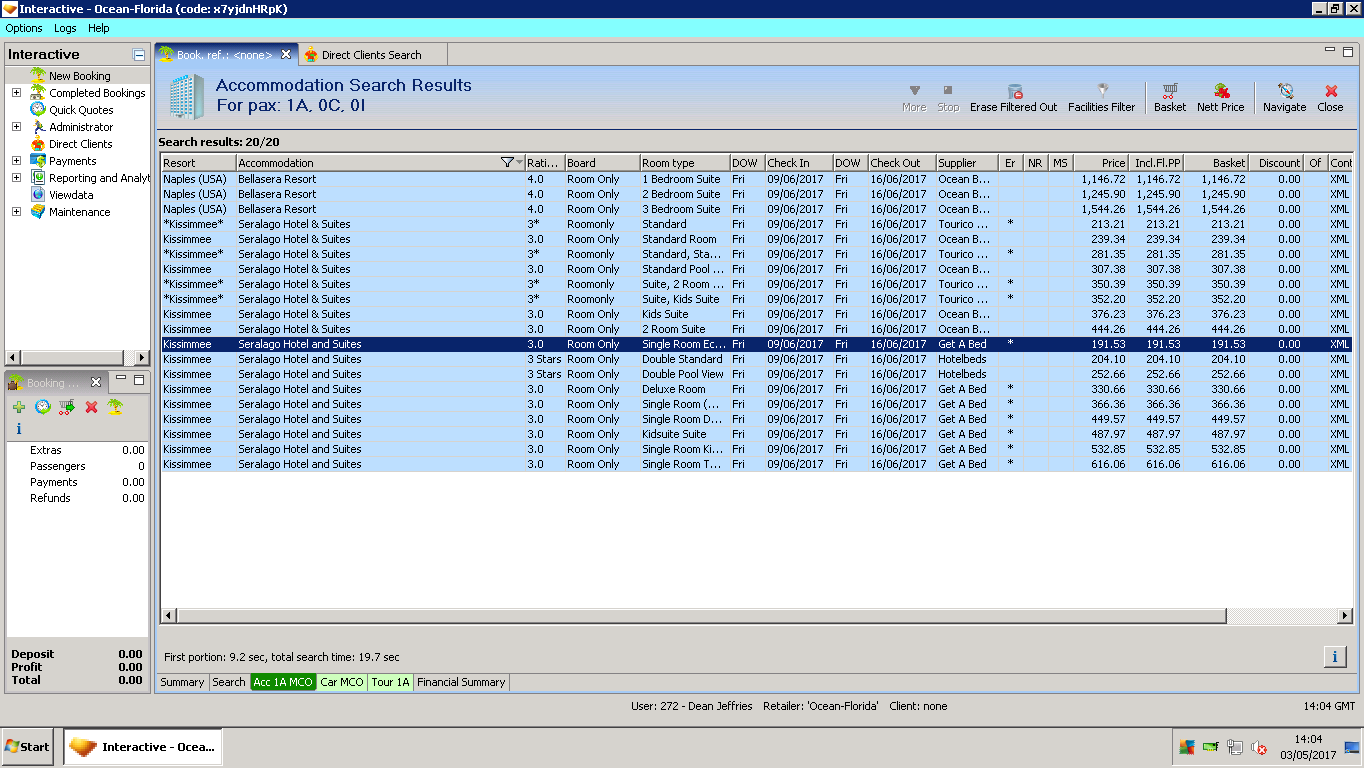Click the Windows Start button
Screen dimensions: 1364x768
(x=28, y=747)
